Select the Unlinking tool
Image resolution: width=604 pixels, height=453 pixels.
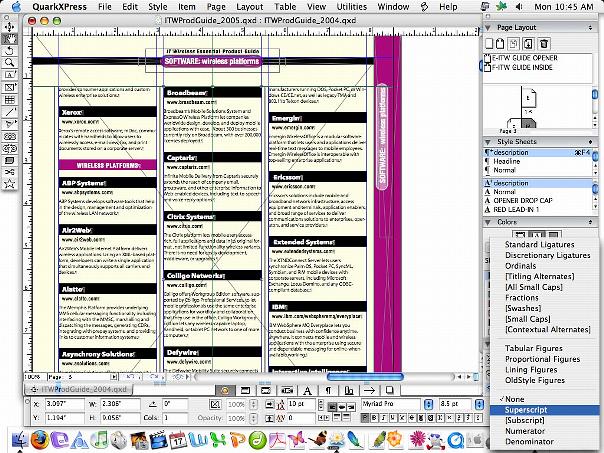click(9, 148)
